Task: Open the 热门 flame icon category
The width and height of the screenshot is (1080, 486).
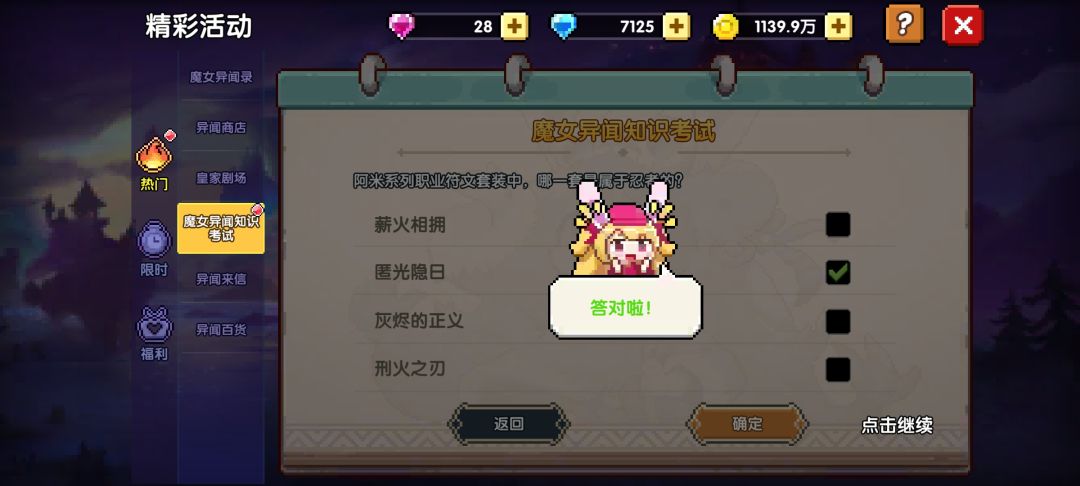Action: coord(154,162)
